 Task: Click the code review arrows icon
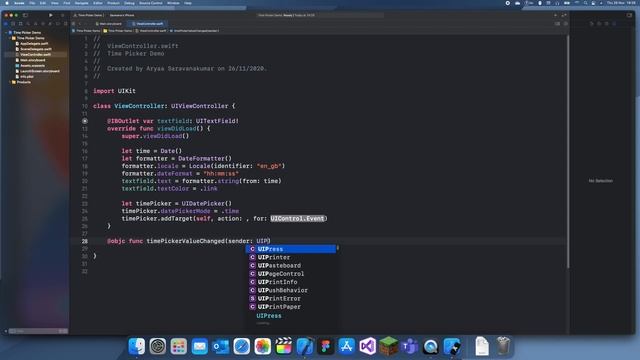(564, 15)
